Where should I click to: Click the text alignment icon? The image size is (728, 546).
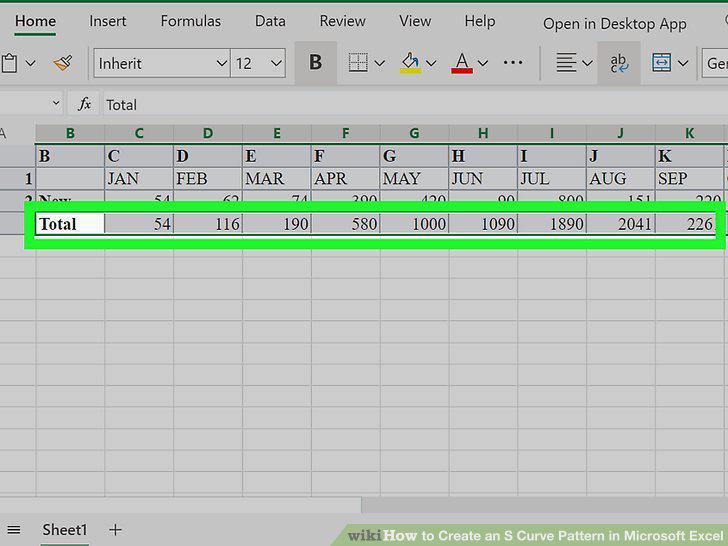(566, 63)
